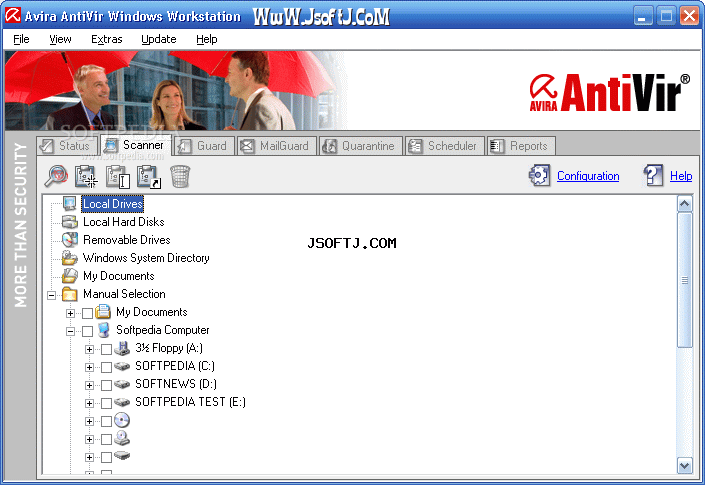Expand My Documents under Manual Selection
This screenshot has width=705, height=485.
(71, 313)
